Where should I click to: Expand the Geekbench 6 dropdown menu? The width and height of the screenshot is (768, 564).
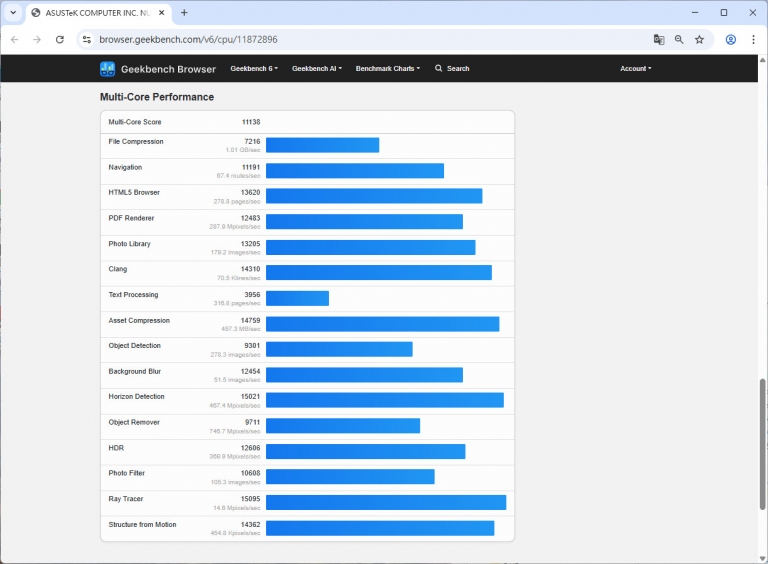254,69
